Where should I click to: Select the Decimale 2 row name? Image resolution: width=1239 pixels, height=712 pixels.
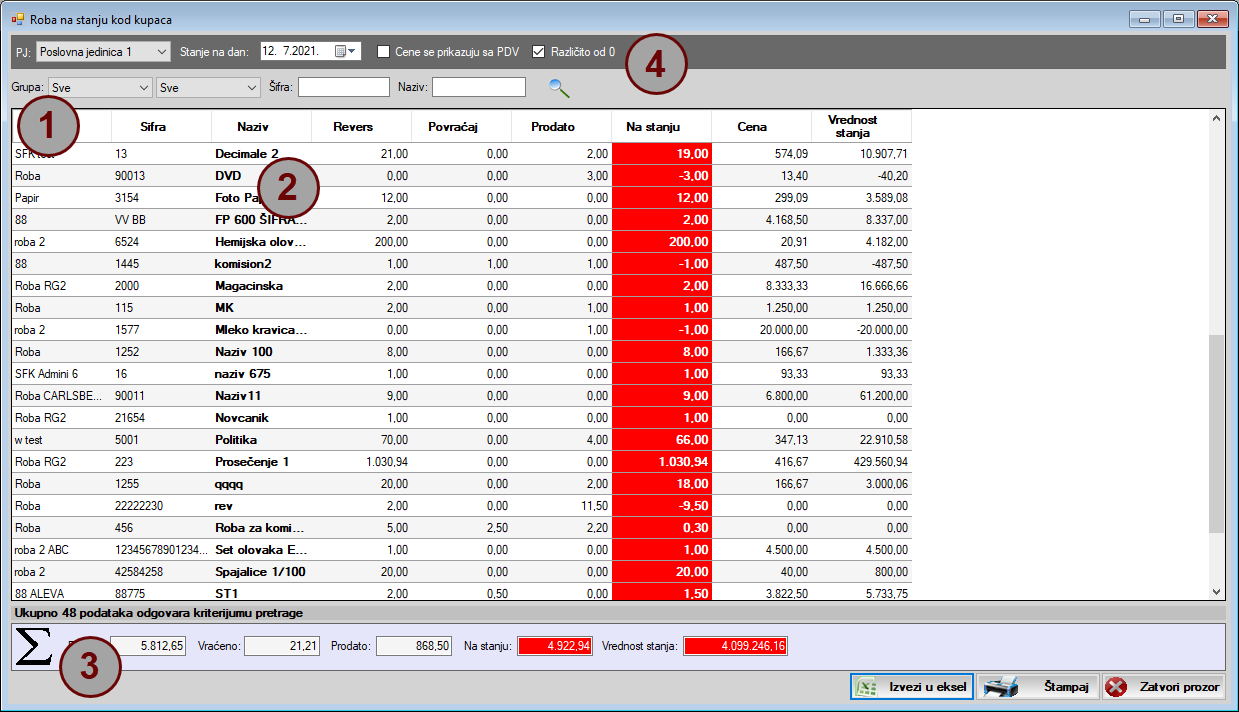(246, 154)
